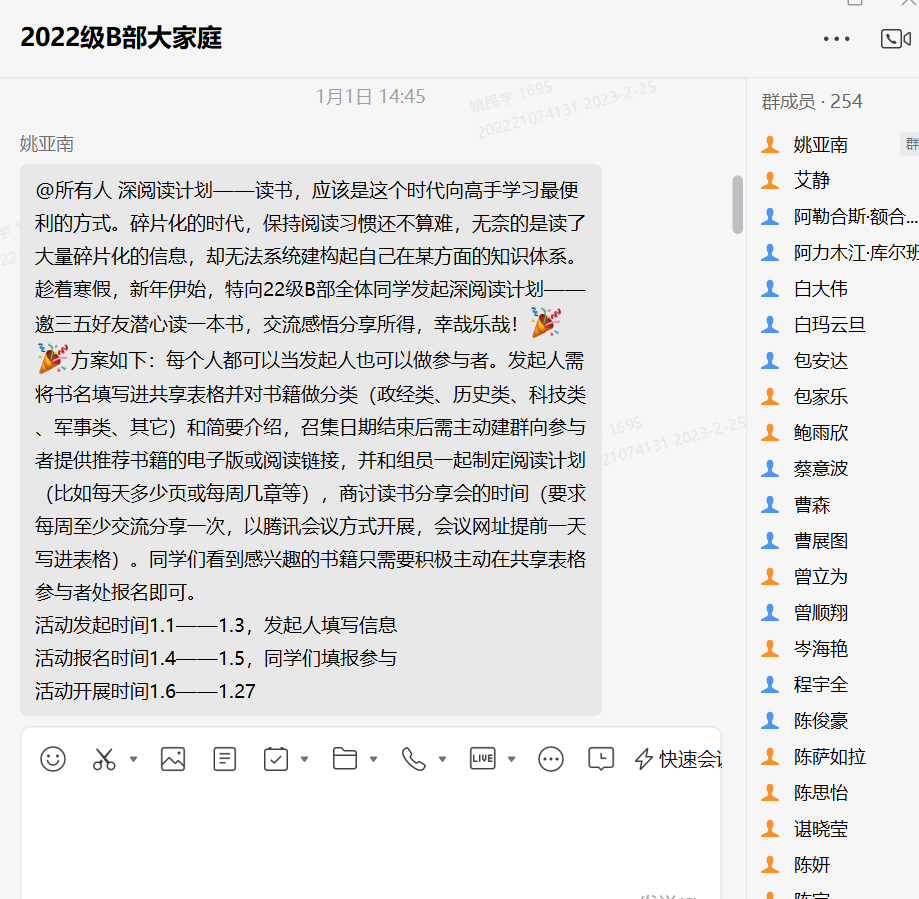The width and height of the screenshot is (919, 899).
Task: Open the emoji picker
Action: click(x=53, y=759)
